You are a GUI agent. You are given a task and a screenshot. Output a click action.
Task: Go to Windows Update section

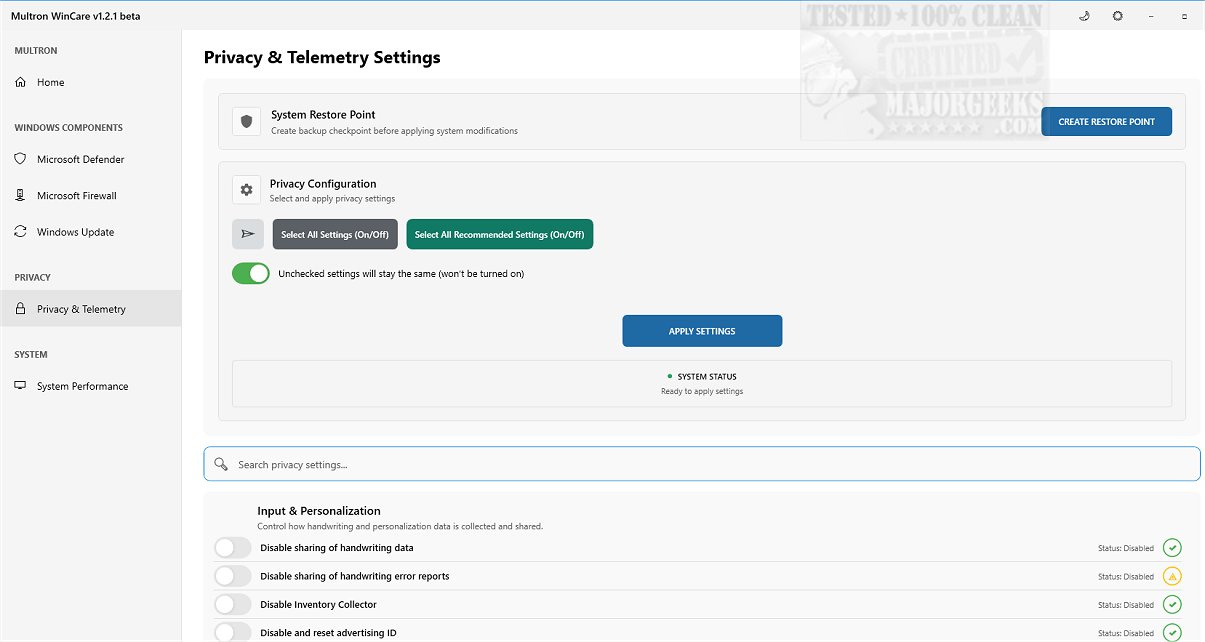point(75,232)
